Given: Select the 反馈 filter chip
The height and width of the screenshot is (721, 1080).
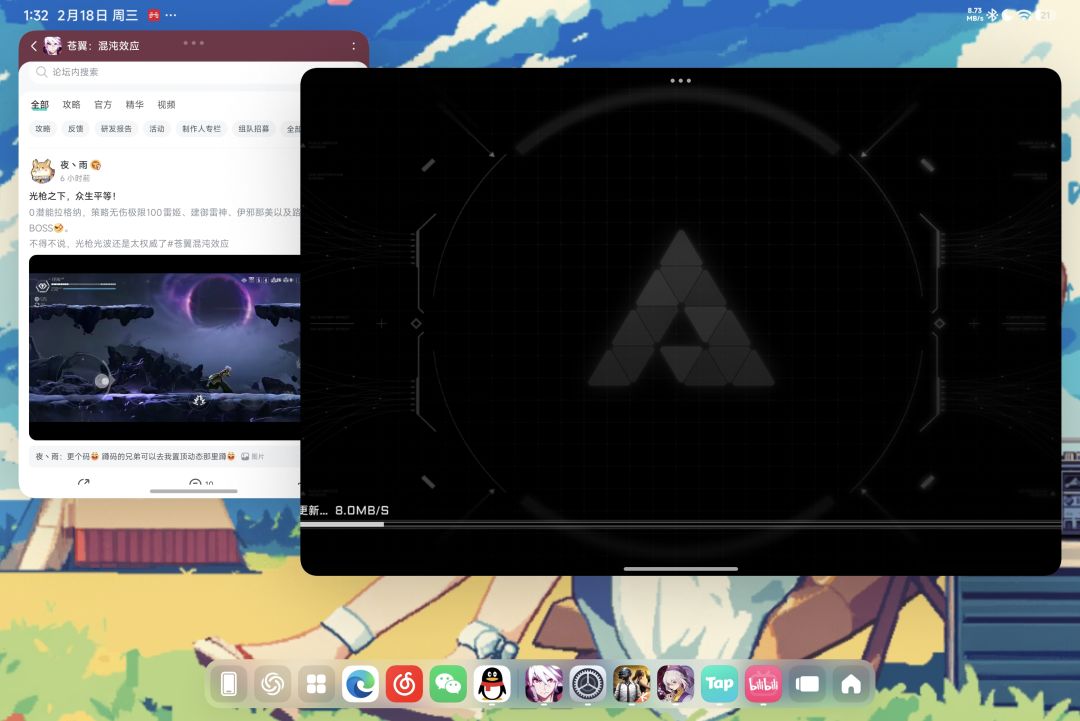Looking at the screenshot, I should (76, 129).
